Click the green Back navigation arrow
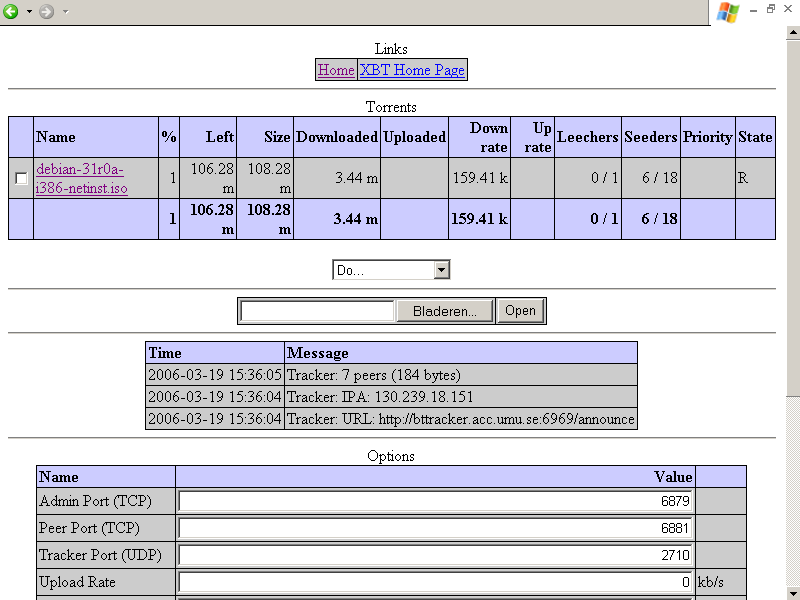The height and width of the screenshot is (600, 800). (x=11, y=11)
